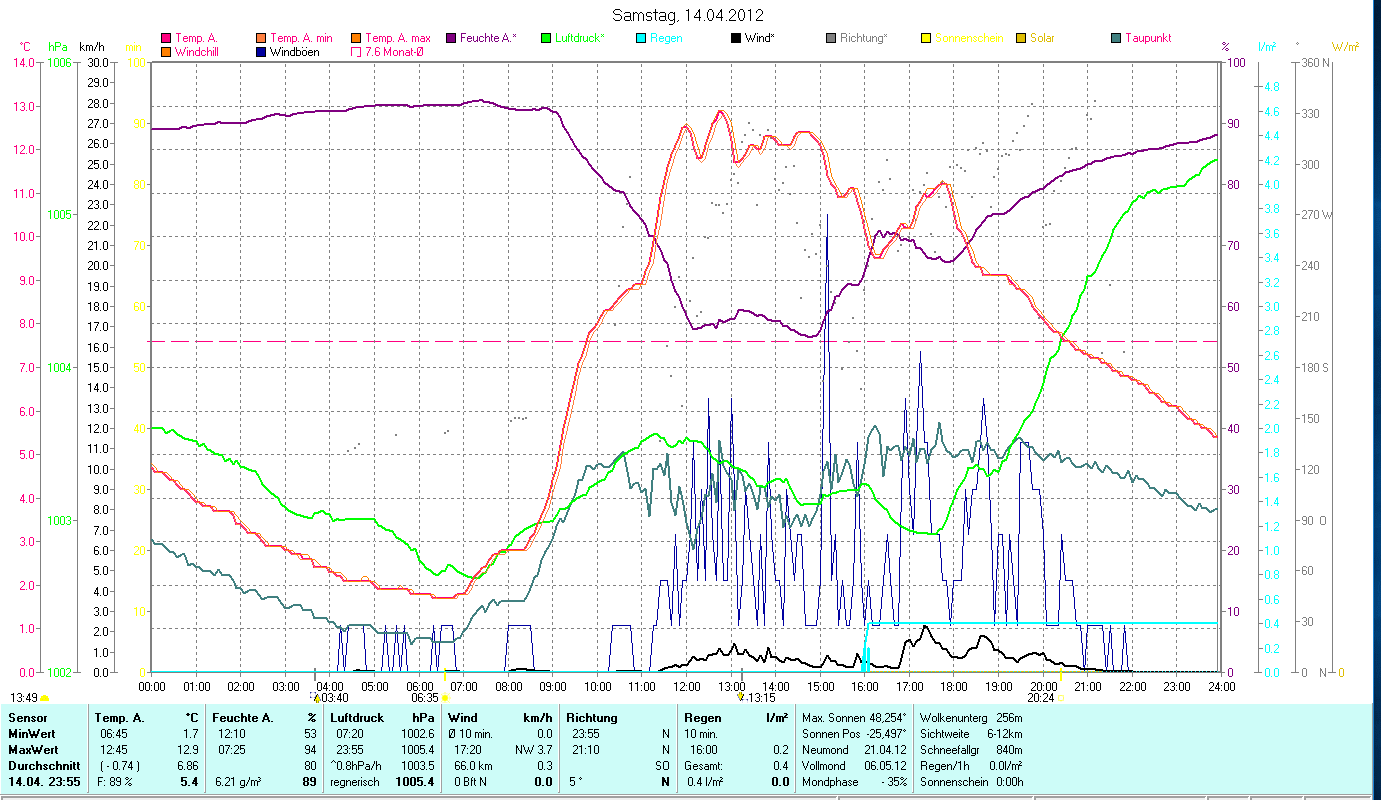Click the W/m² axis unit label
The image size is (1381, 800).
point(1345,47)
